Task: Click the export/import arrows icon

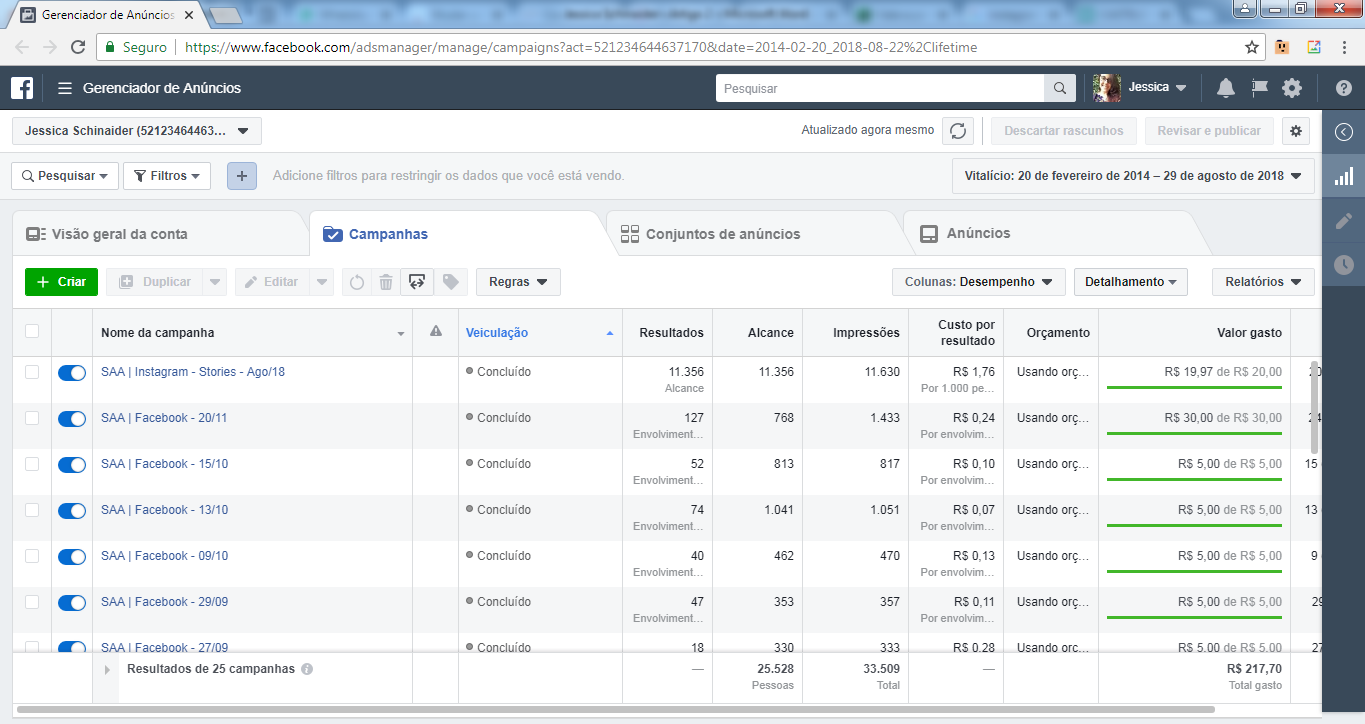Action: (x=417, y=282)
